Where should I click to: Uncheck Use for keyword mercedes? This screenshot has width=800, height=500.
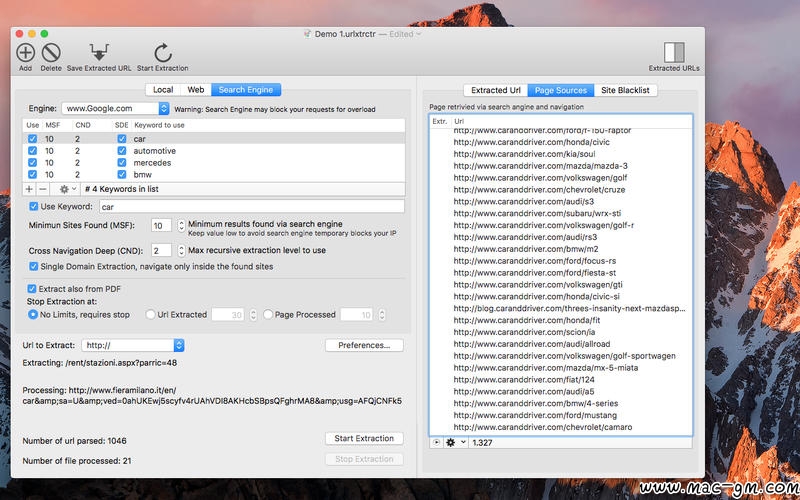[33, 162]
